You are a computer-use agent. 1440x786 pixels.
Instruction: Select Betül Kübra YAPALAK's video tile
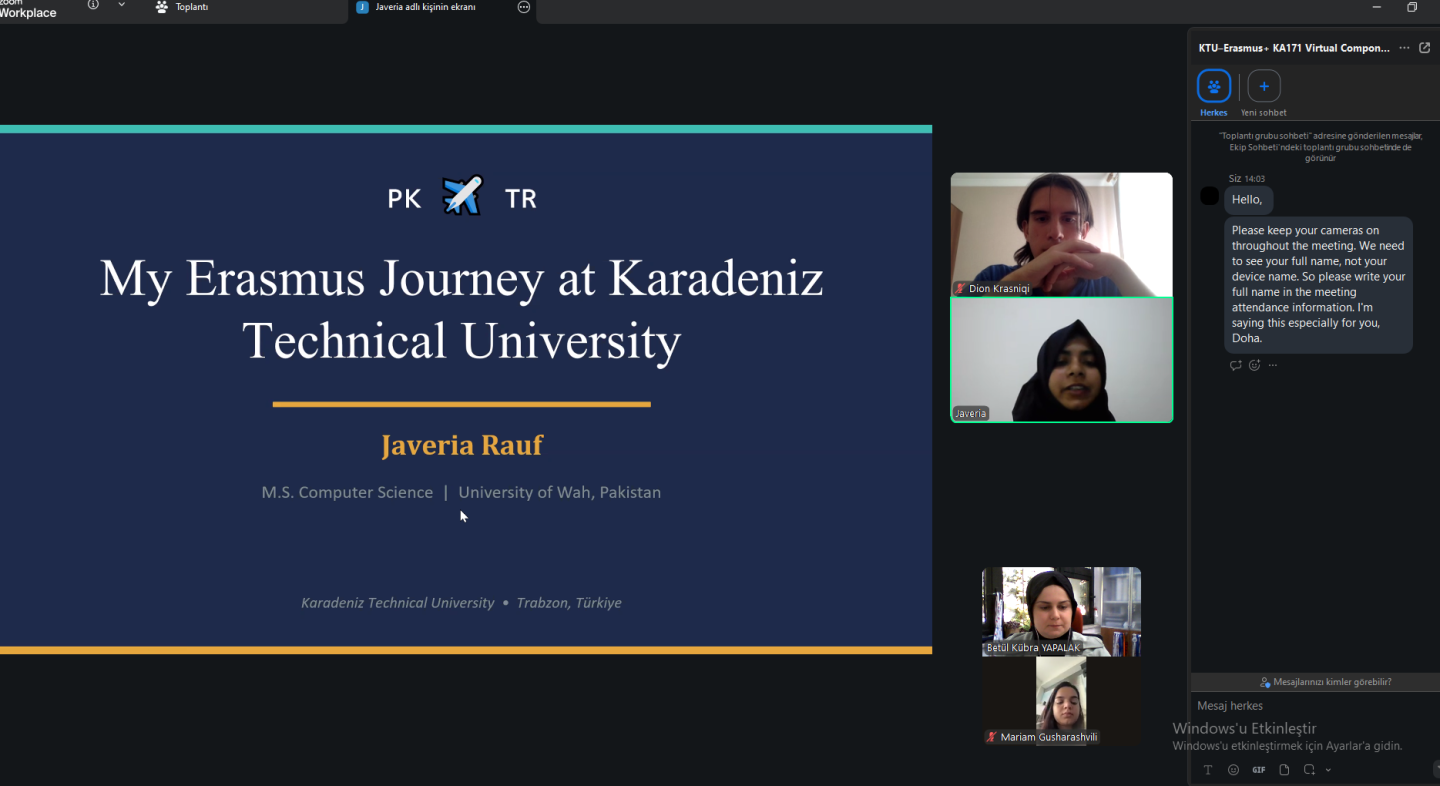click(1061, 612)
